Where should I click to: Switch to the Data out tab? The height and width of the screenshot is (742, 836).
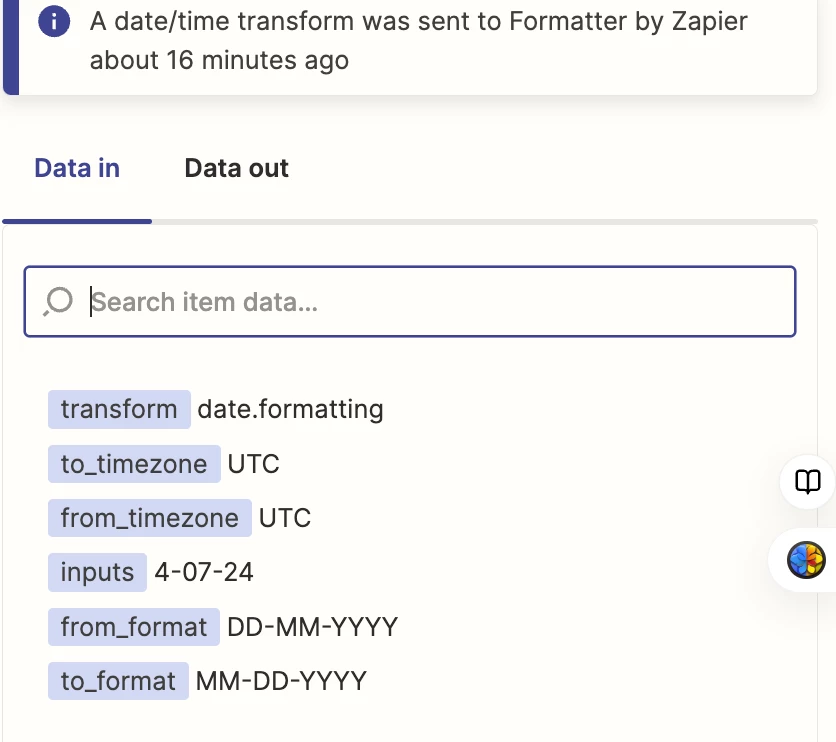pyautogui.click(x=236, y=168)
